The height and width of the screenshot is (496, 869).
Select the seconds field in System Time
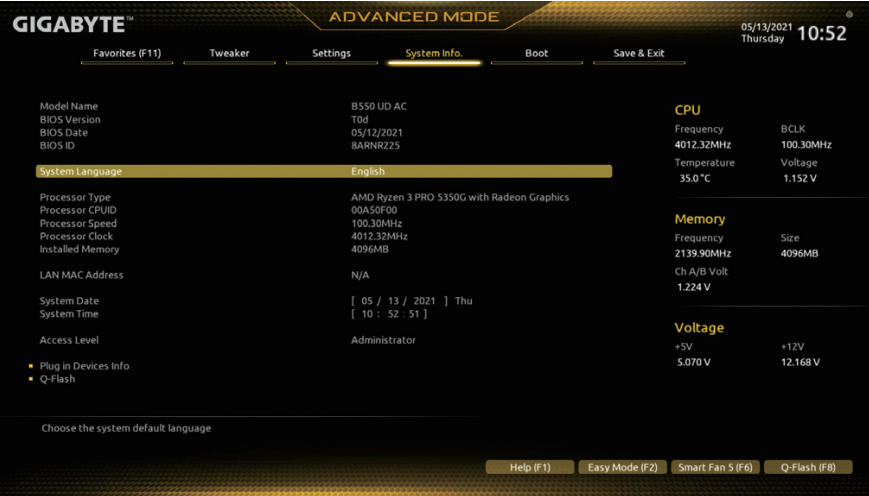415,314
